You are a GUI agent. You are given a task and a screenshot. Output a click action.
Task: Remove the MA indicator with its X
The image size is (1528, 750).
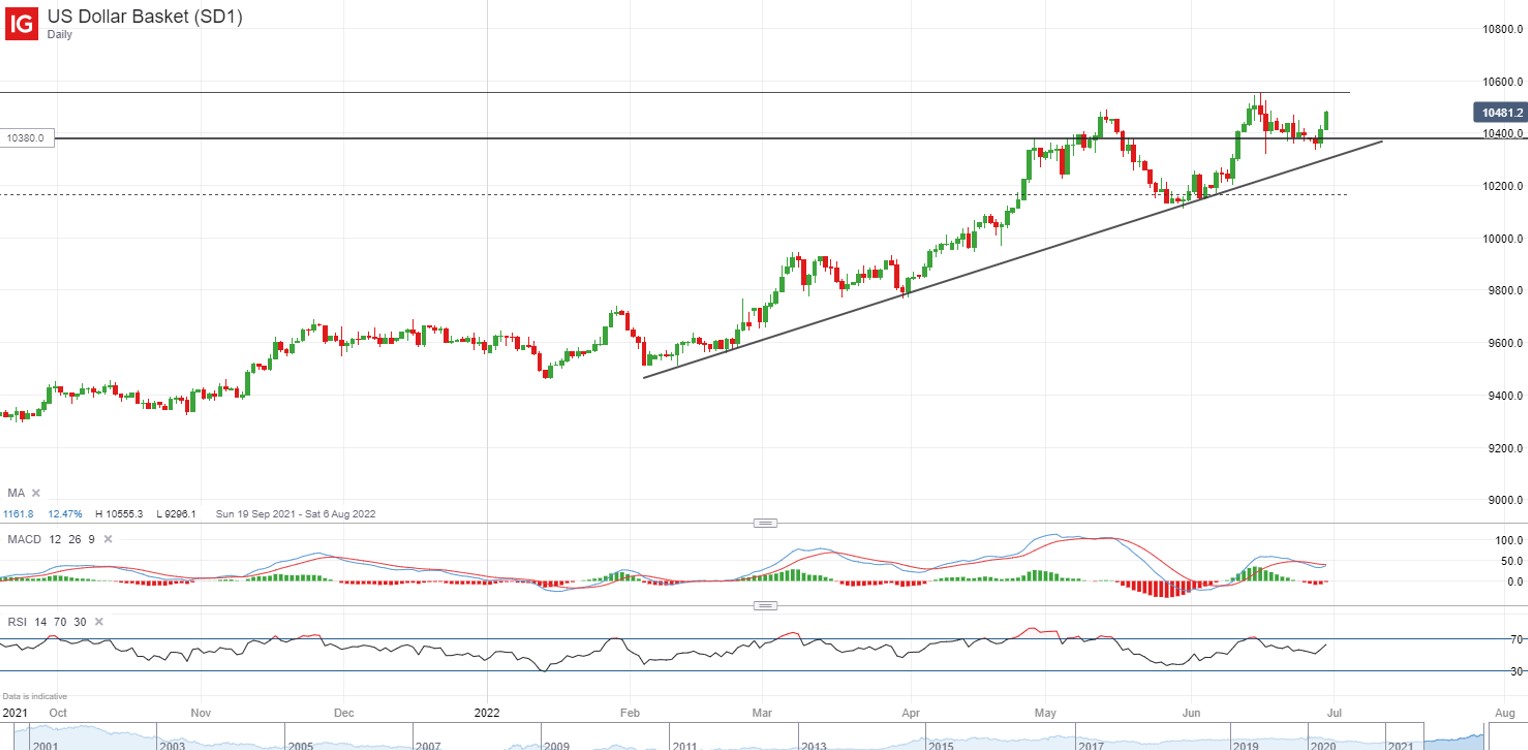(x=37, y=493)
